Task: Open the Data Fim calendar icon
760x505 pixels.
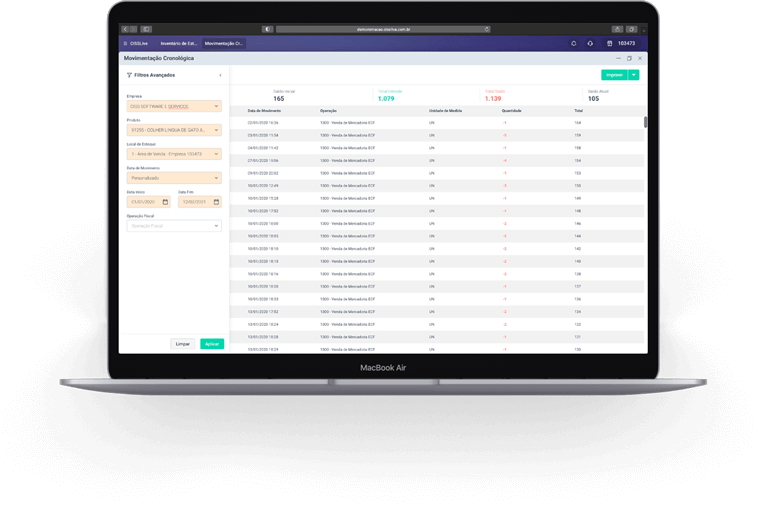Action: pos(216,202)
